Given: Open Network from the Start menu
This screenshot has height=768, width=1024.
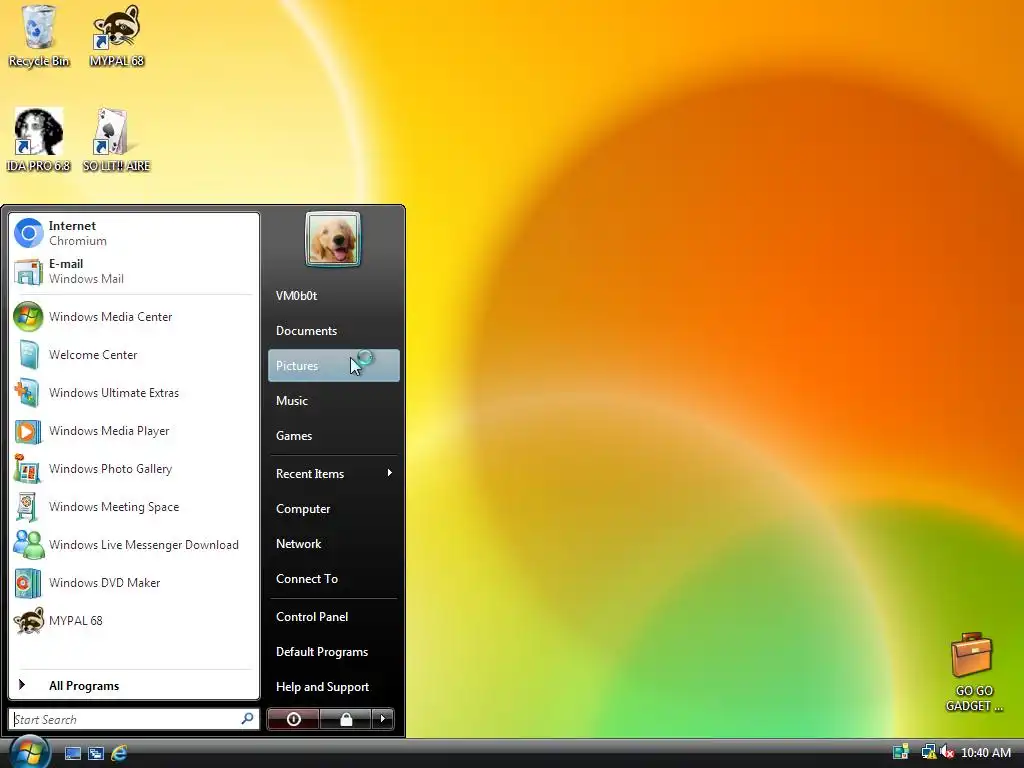Looking at the screenshot, I should 333,544.
